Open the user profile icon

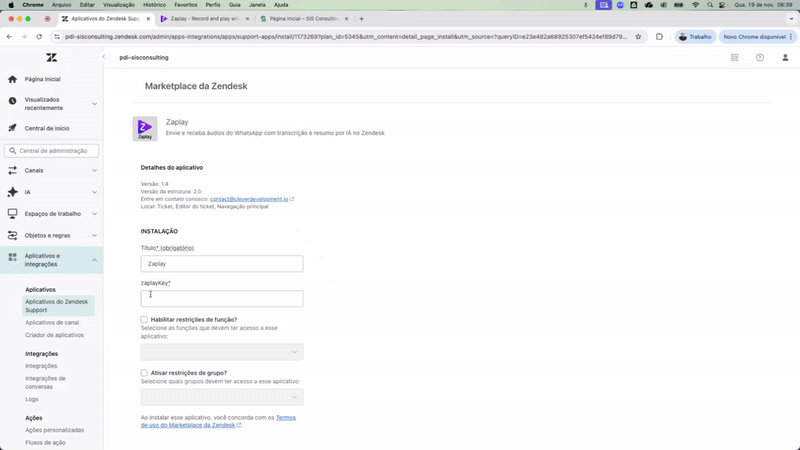pyautogui.click(x=785, y=58)
